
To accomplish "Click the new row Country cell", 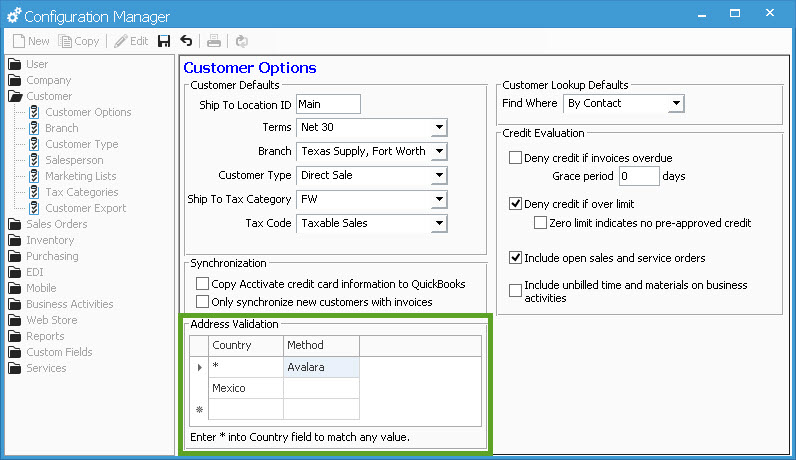I will click(x=246, y=409).
